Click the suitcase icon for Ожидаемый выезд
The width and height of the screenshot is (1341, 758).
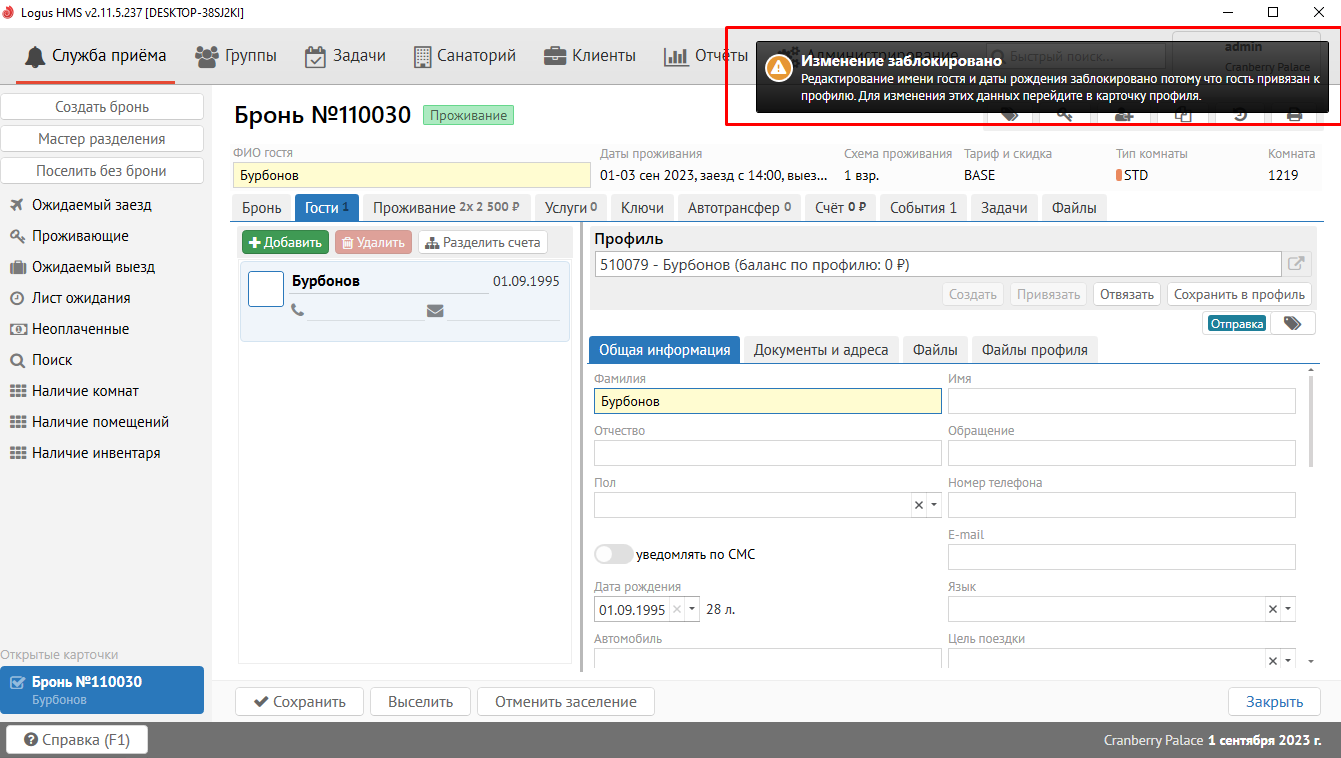[17, 267]
